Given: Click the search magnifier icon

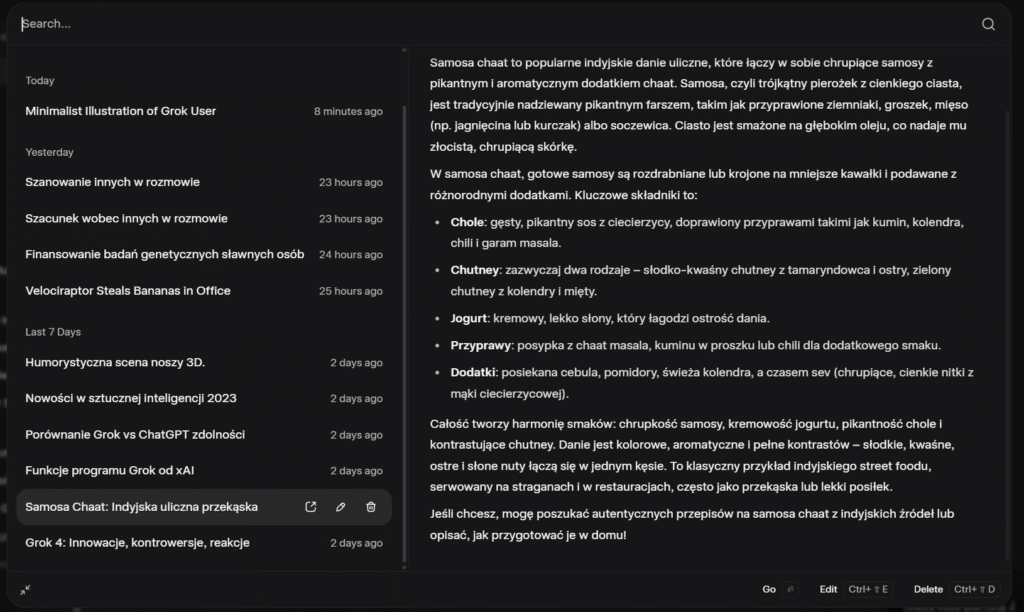Looking at the screenshot, I should (988, 24).
